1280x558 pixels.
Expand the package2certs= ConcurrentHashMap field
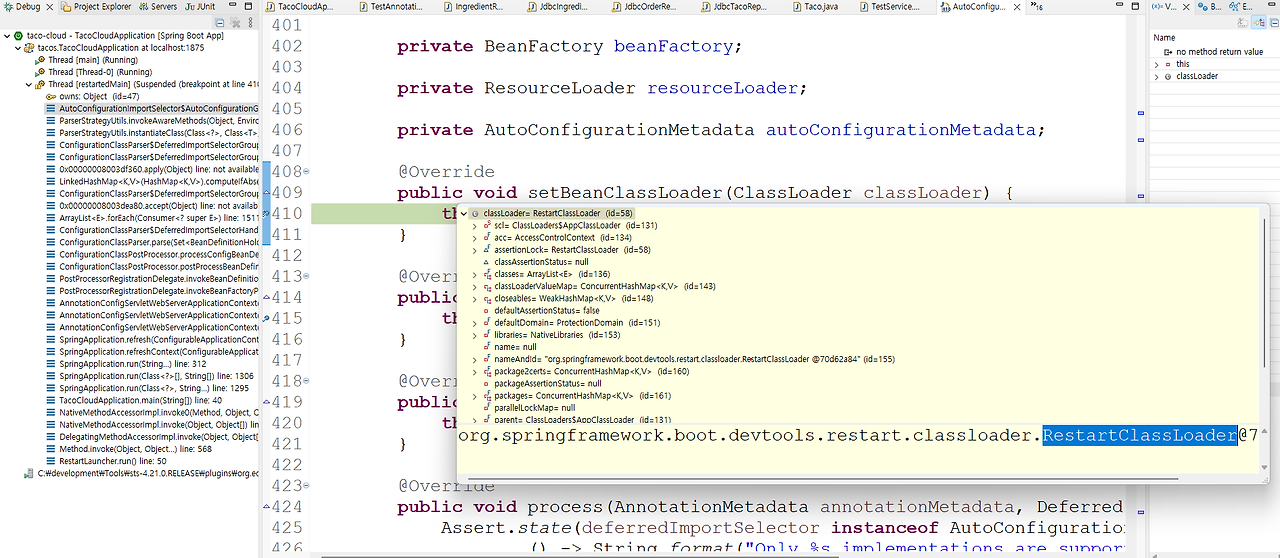(475, 371)
